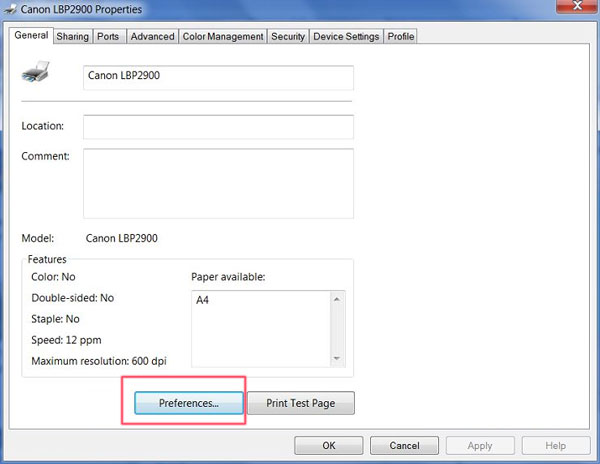Click the printer icon in the title bar

10,9
